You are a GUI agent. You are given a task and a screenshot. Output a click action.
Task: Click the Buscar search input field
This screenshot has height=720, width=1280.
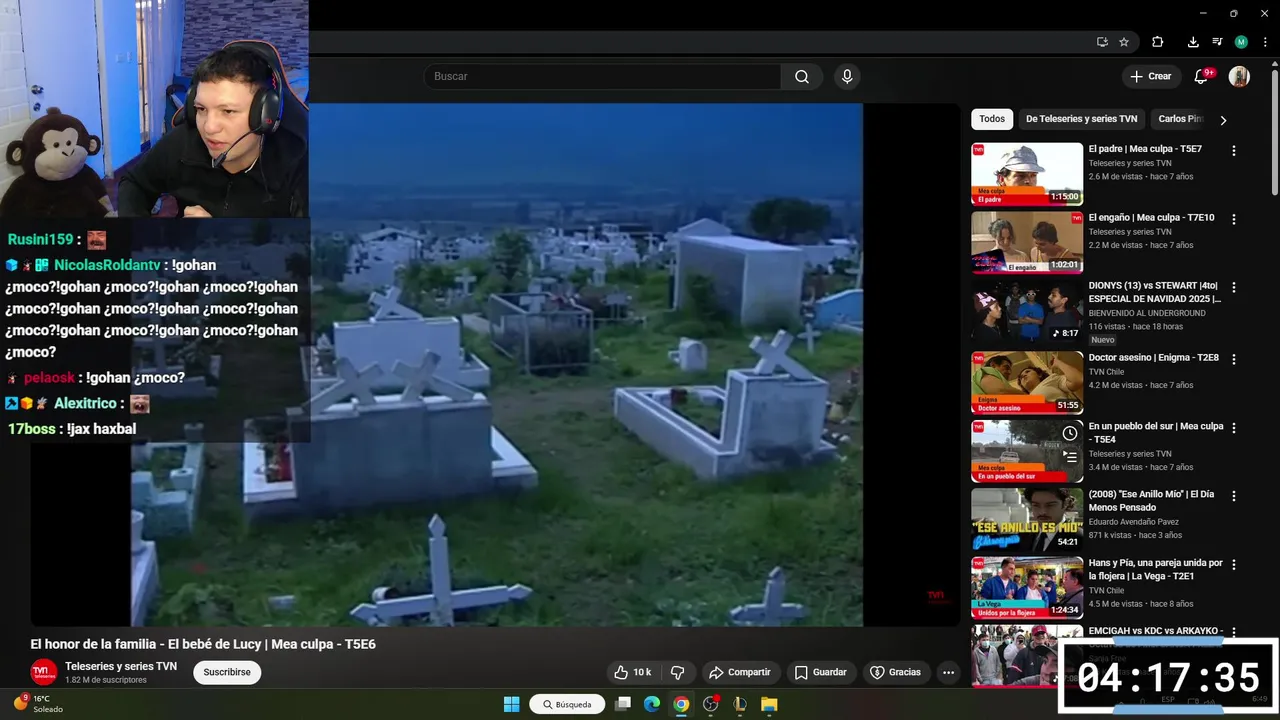602,76
